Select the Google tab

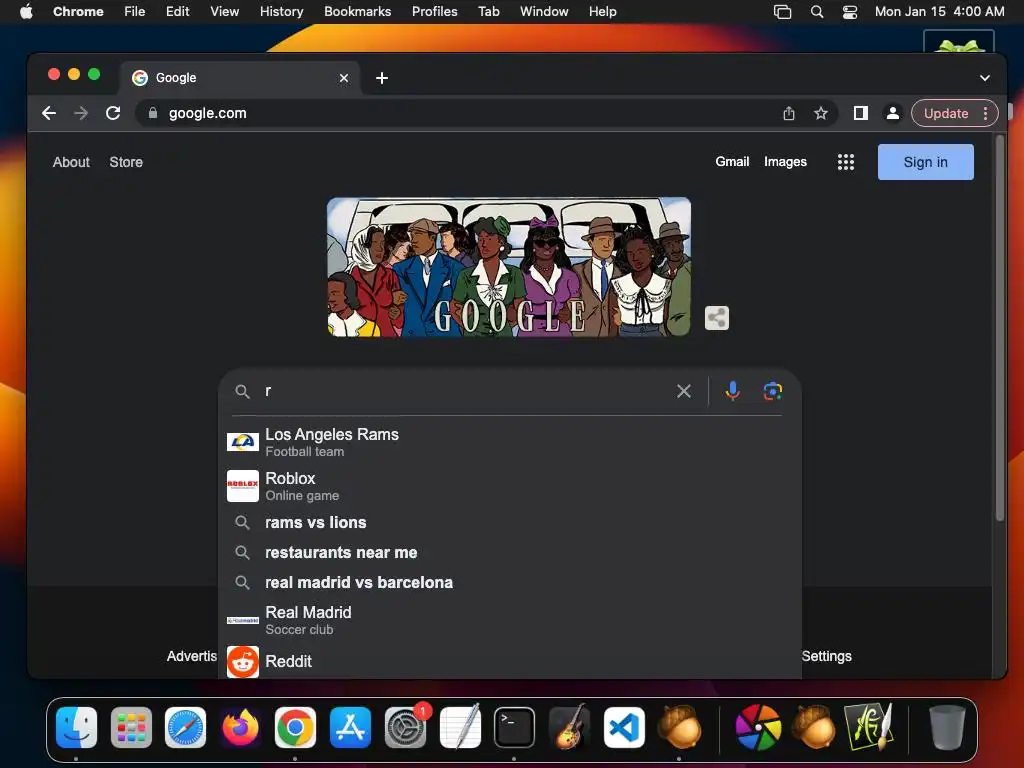(x=239, y=78)
